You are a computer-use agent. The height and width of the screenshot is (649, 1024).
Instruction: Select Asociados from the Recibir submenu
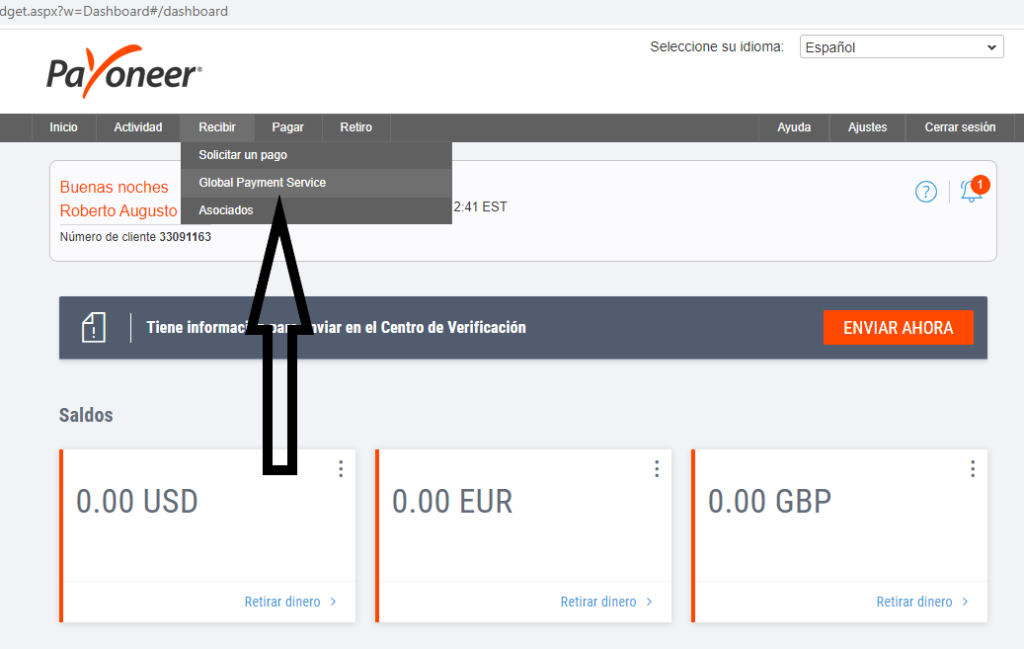[x=316, y=210]
